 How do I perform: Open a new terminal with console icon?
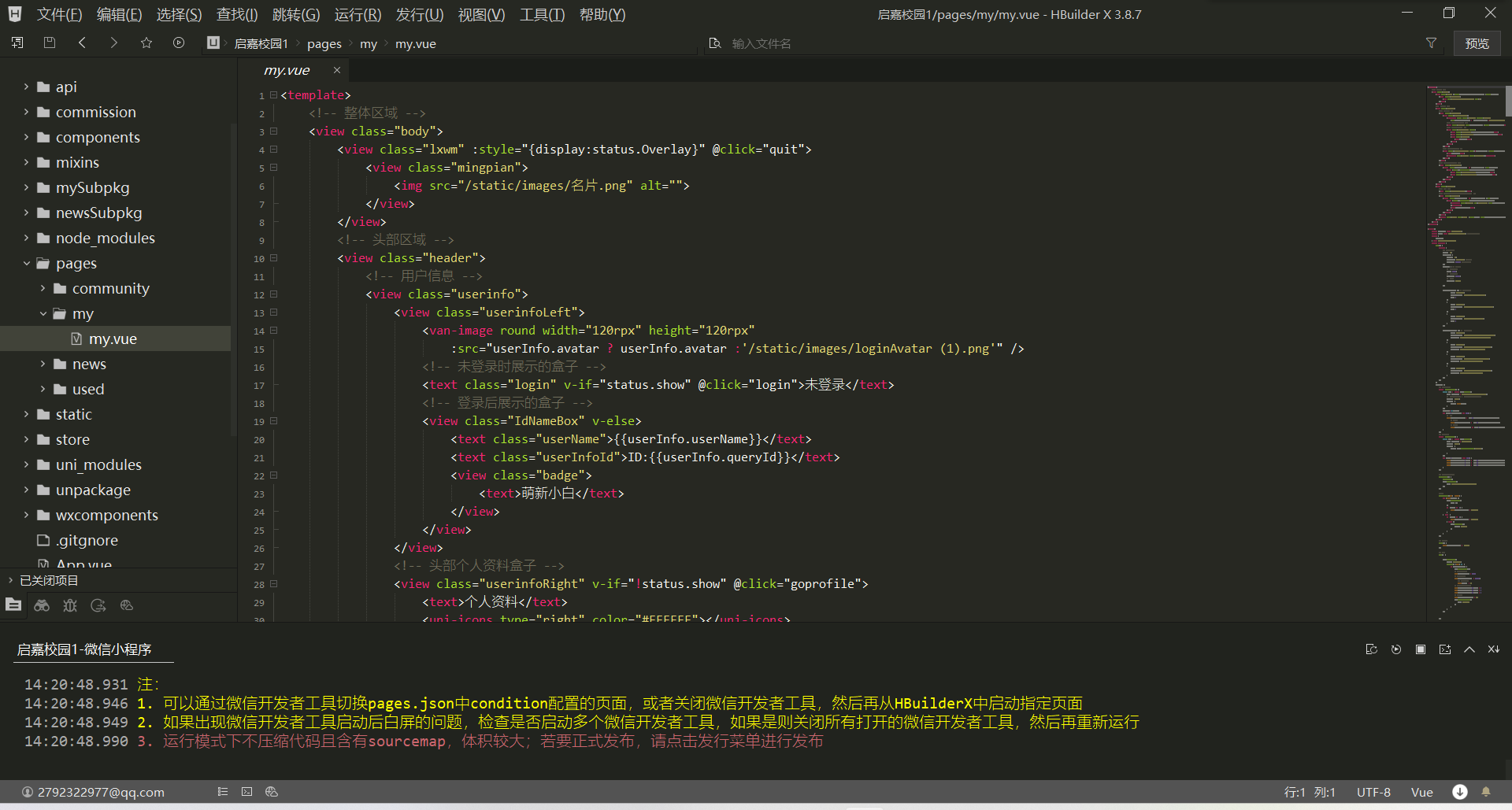pos(1444,649)
